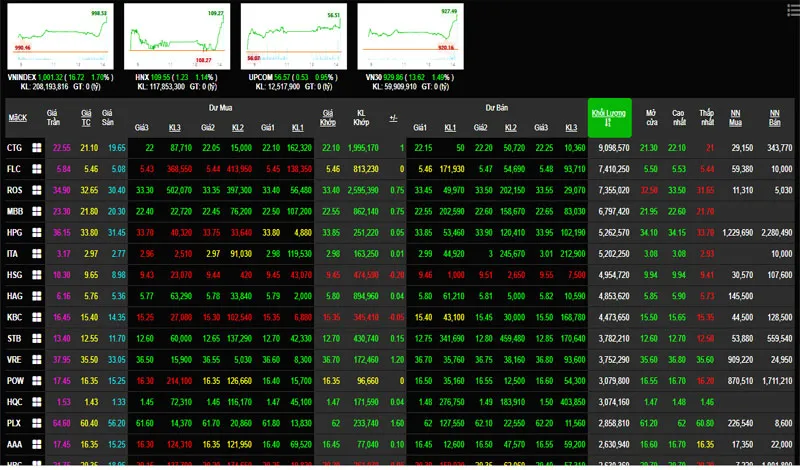Open the grid icon beside POW
This screenshot has width=800, height=470.
(x=37, y=381)
